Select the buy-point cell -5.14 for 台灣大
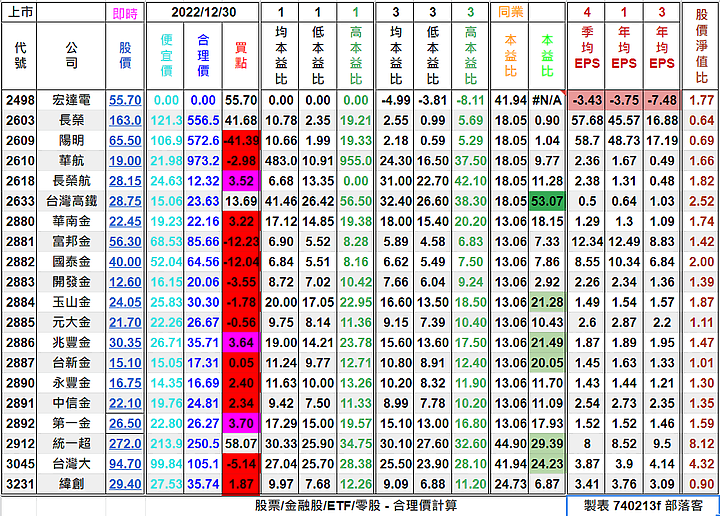 (x=241, y=464)
